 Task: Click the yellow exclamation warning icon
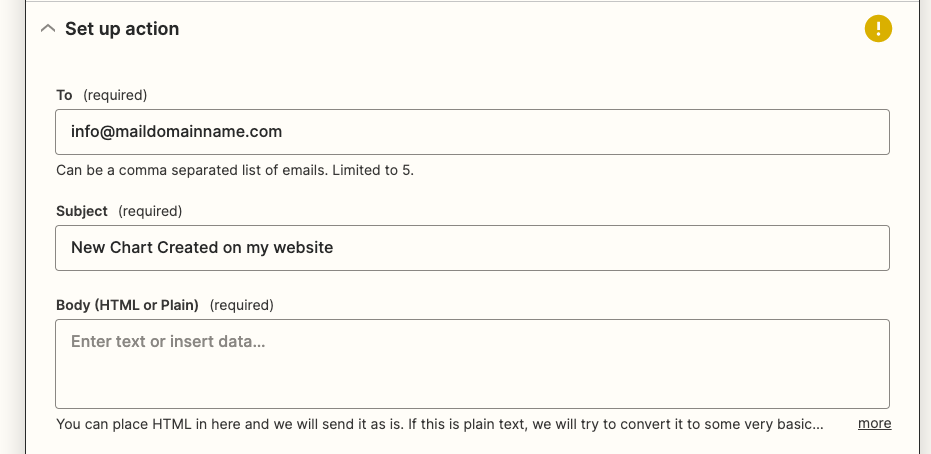coord(878,28)
